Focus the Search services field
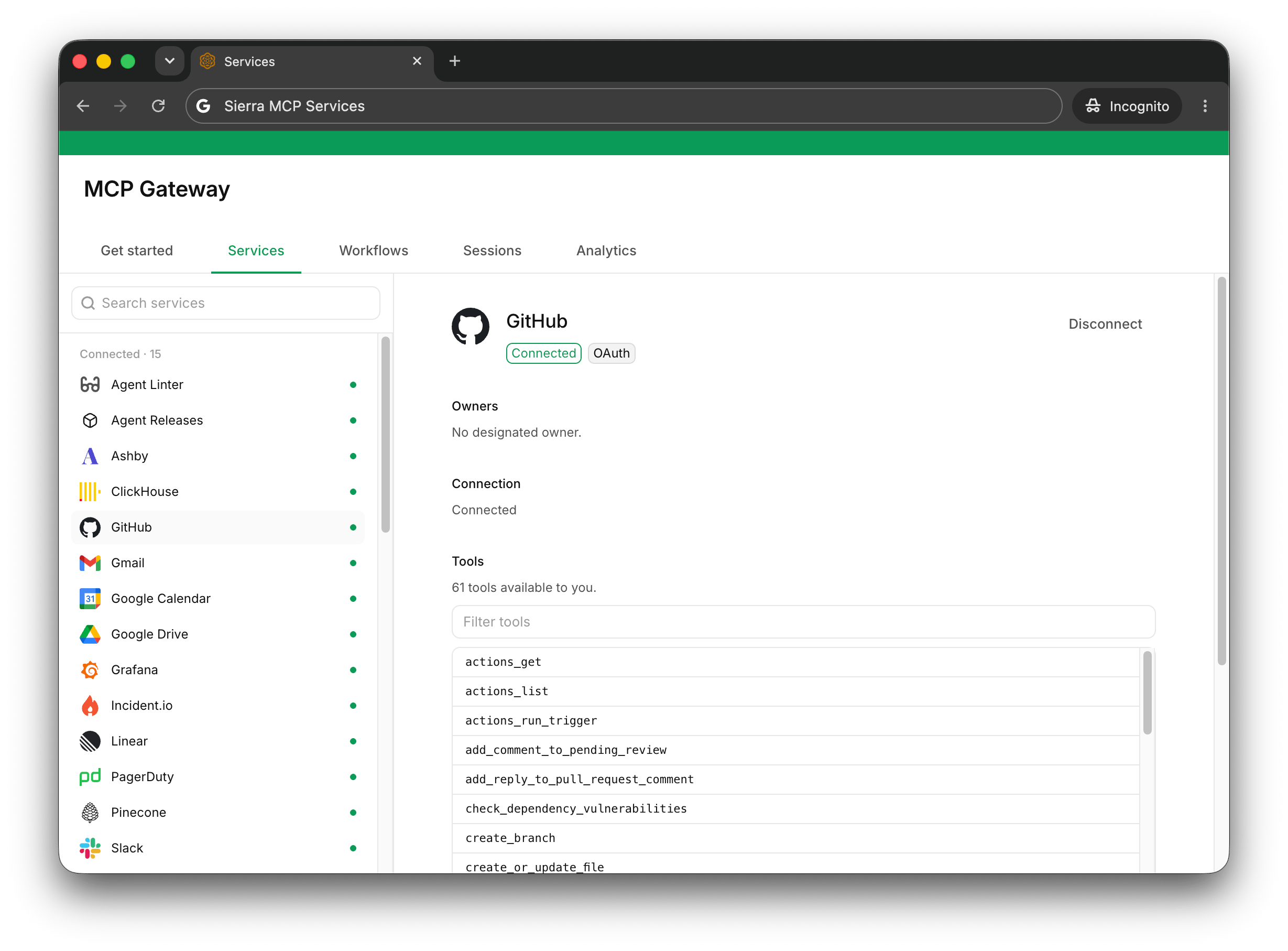Image resolution: width=1288 pixels, height=951 pixels. (225, 304)
